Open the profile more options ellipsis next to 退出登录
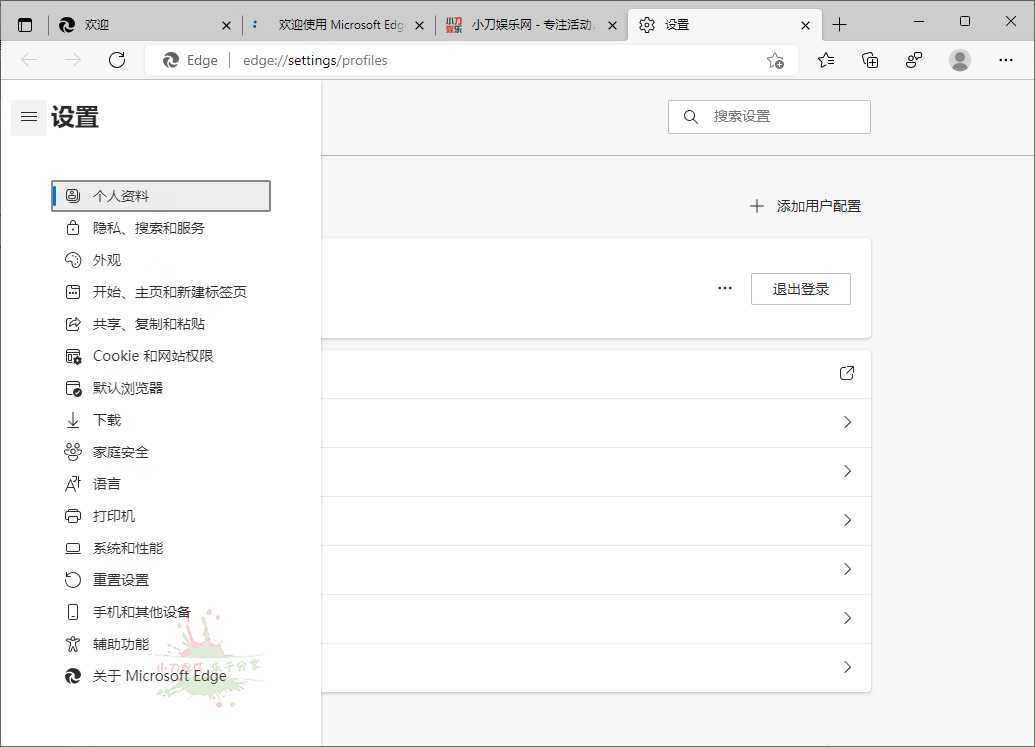This screenshot has height=747, width=1035. 725,289
